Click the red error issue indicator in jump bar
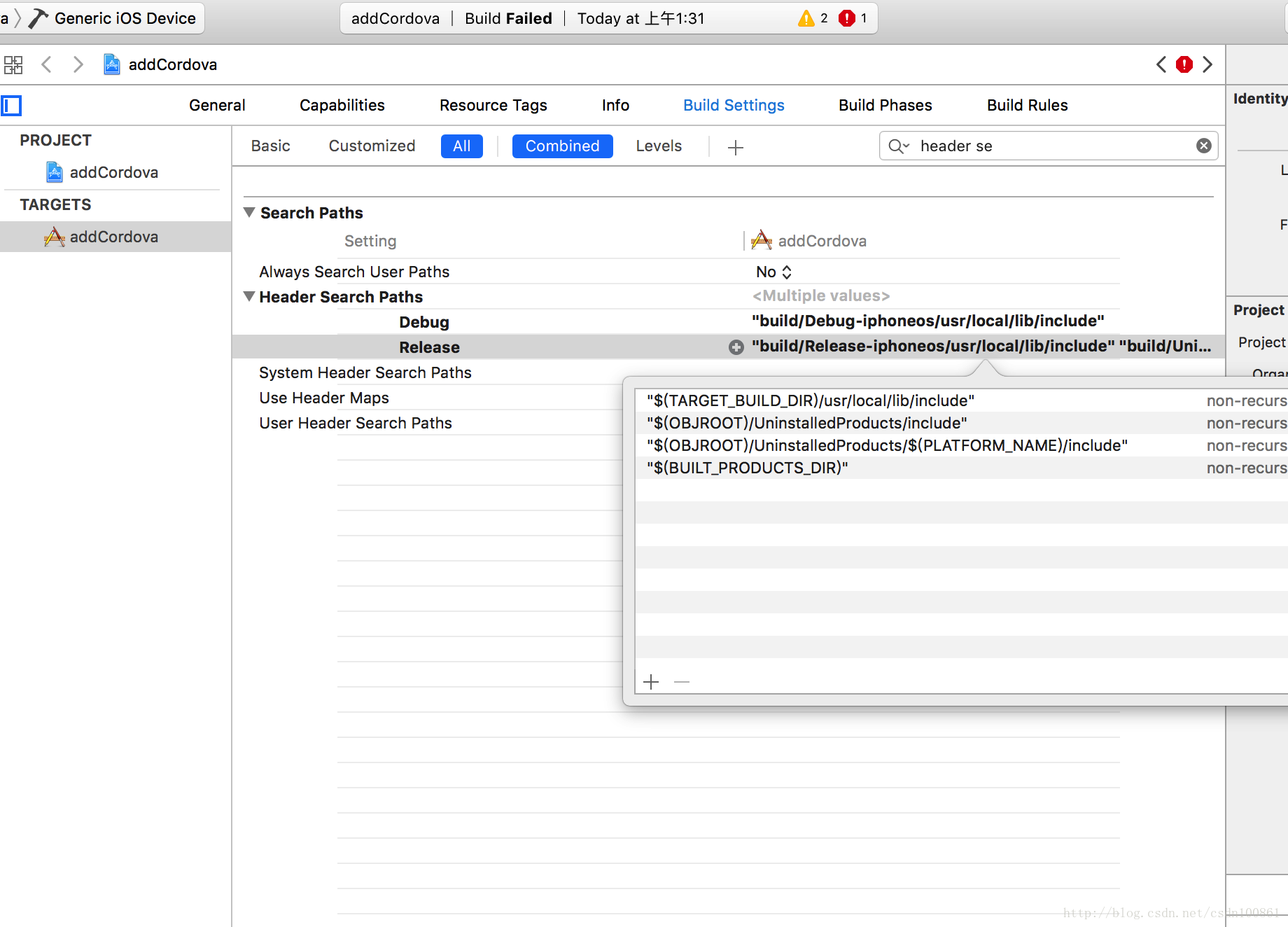 [1184, 64]
